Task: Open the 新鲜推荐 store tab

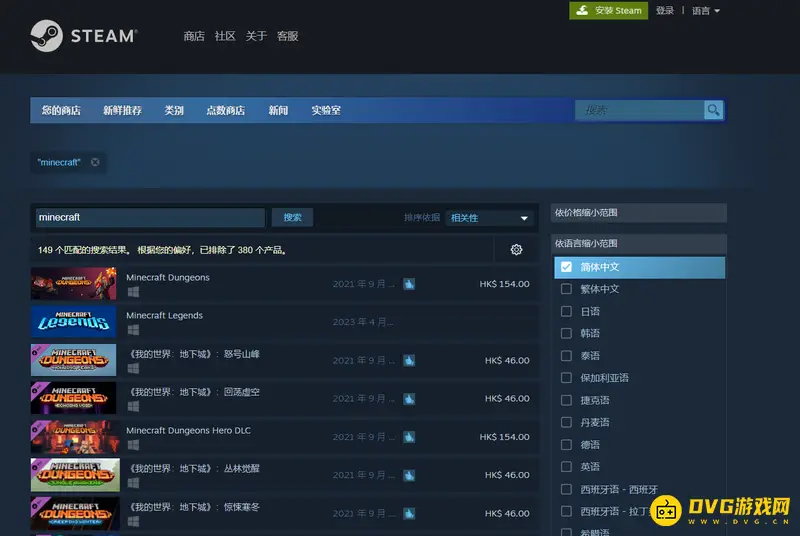Action: tap(122, 110)
